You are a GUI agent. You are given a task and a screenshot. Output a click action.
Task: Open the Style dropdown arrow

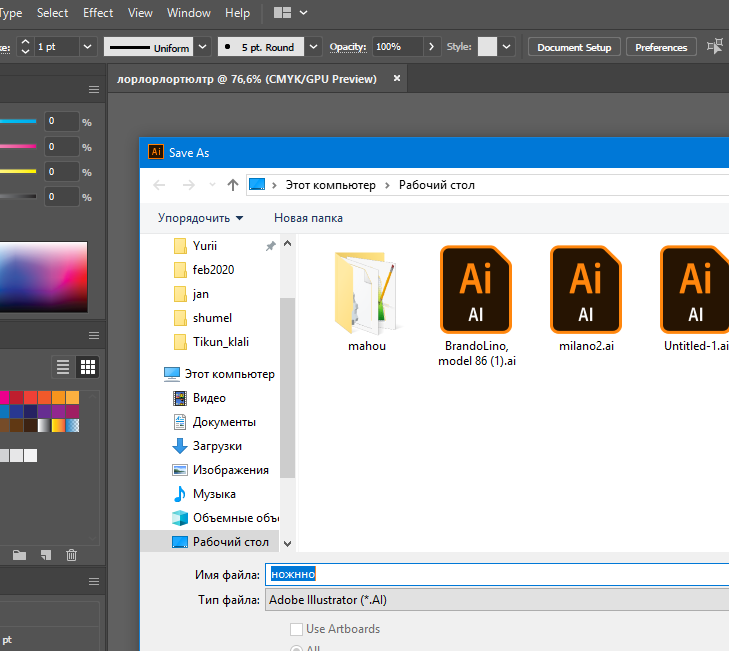coord(506,46)
